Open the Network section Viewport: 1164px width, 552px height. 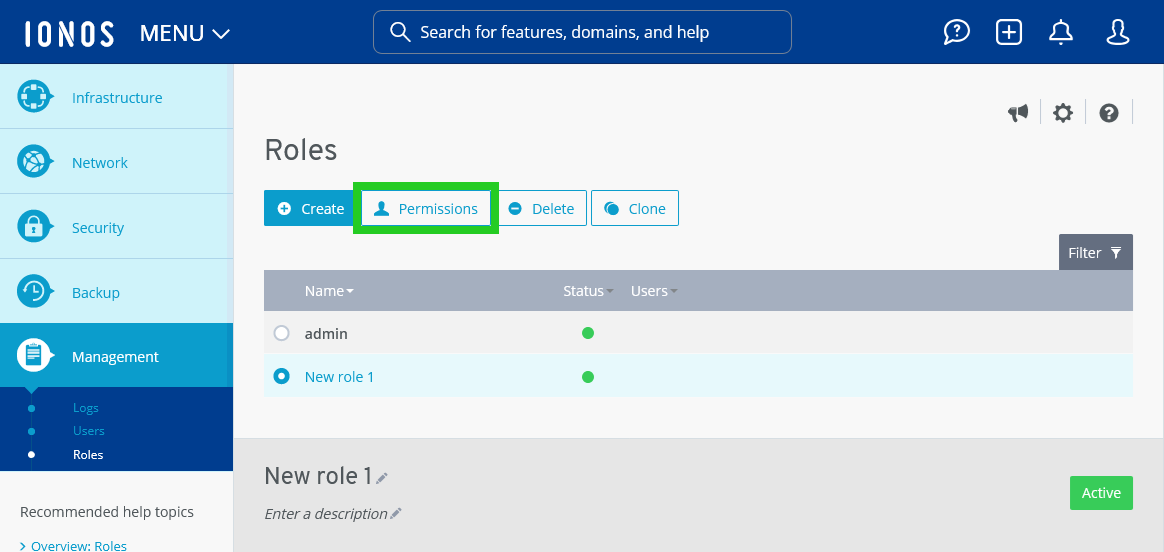tap(117, 162)
